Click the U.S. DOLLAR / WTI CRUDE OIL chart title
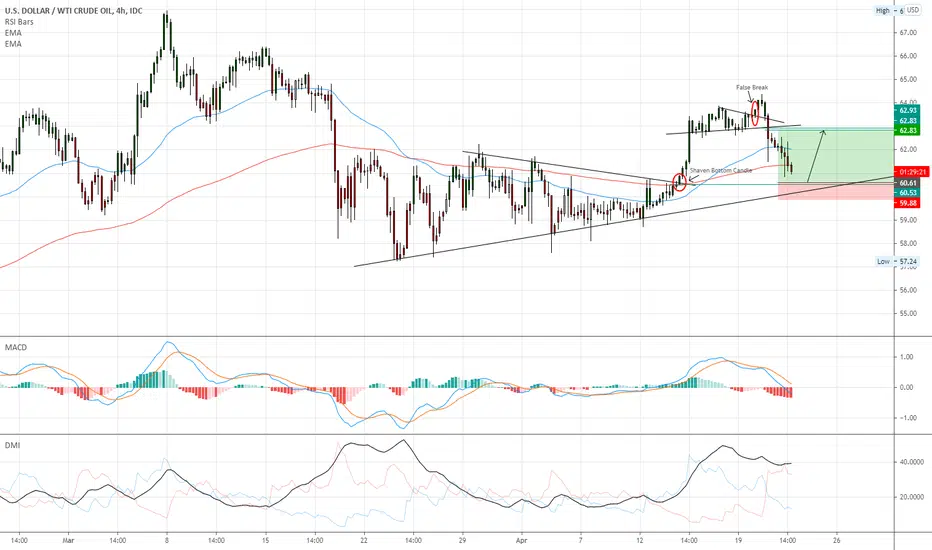The image size is (932, 550). coord(74,11)
